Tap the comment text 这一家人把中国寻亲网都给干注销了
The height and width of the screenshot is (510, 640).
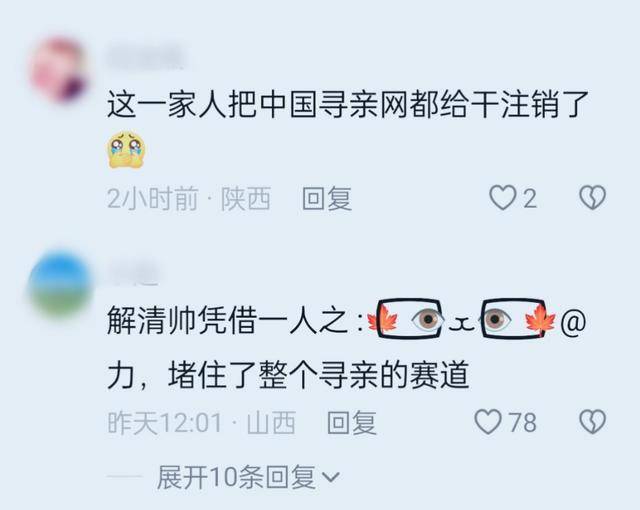point(349,105)
